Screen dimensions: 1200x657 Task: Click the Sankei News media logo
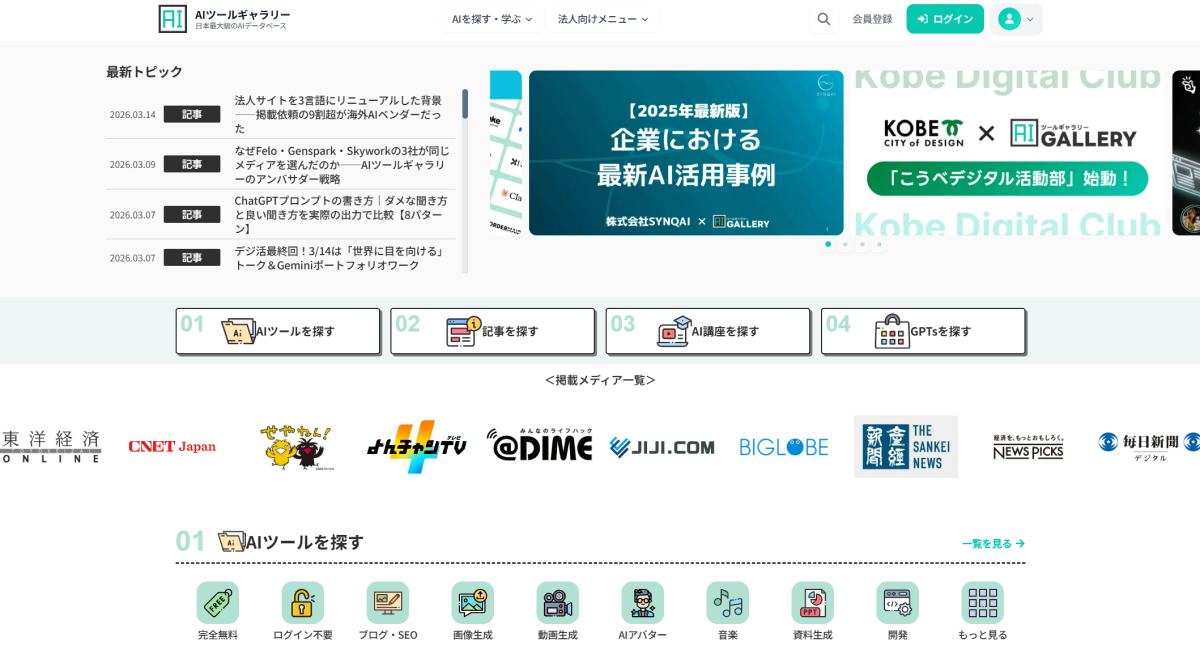point(906,446)
